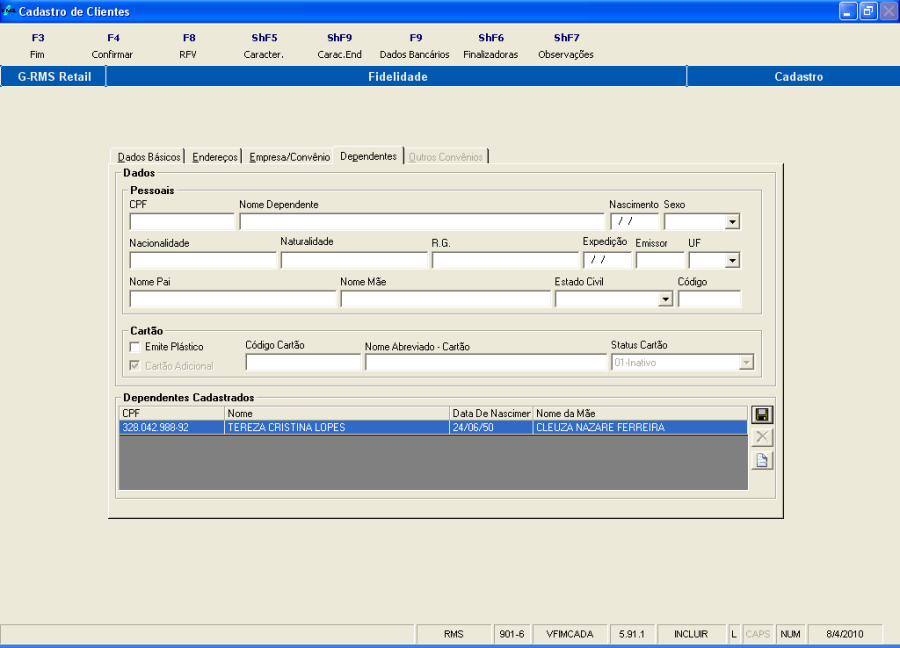The image size is (900, 648).
Task: Expand the UF dropdown list
Action: [x=732, y=260]
